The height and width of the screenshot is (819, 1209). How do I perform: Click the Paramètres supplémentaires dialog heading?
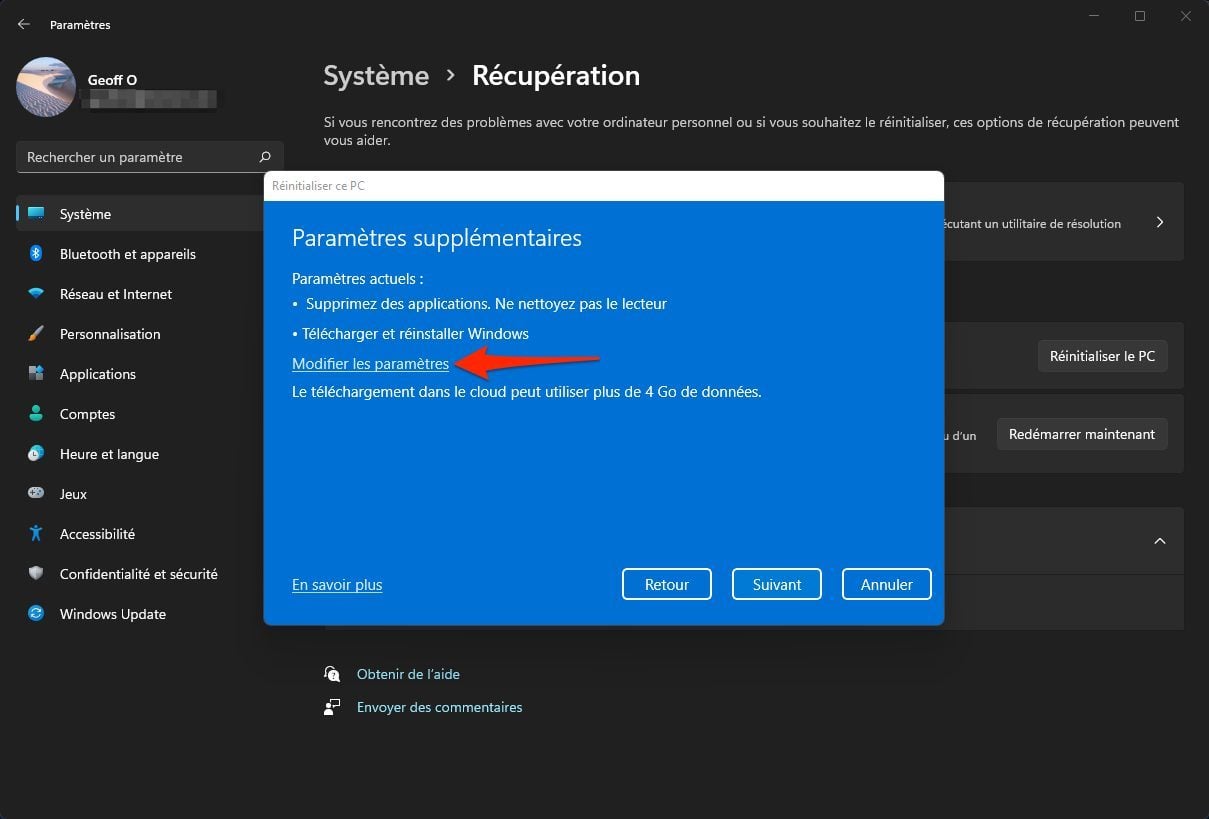437,238
